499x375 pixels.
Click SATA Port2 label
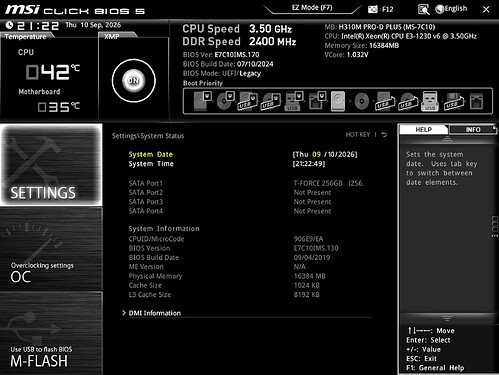click(x=146, y=192)
